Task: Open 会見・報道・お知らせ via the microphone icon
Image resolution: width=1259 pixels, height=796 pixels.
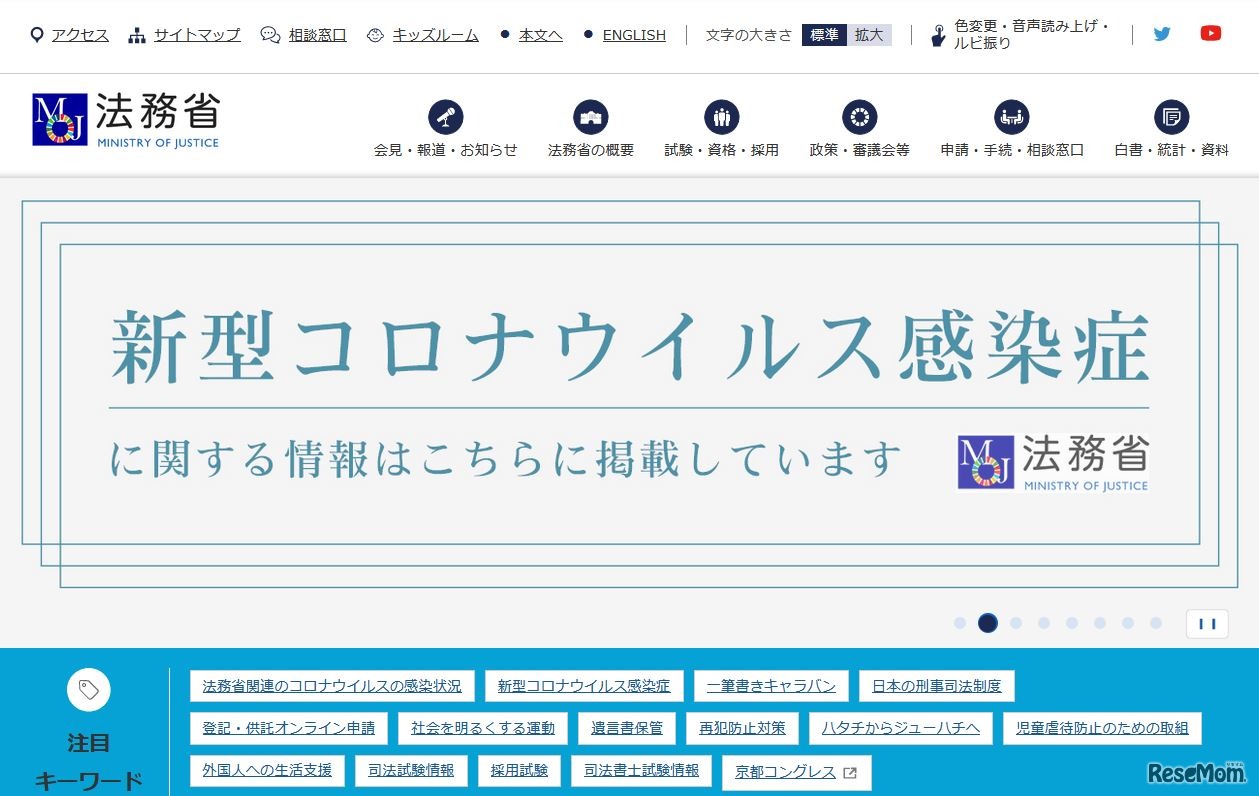Action: (x=444, y=117)
